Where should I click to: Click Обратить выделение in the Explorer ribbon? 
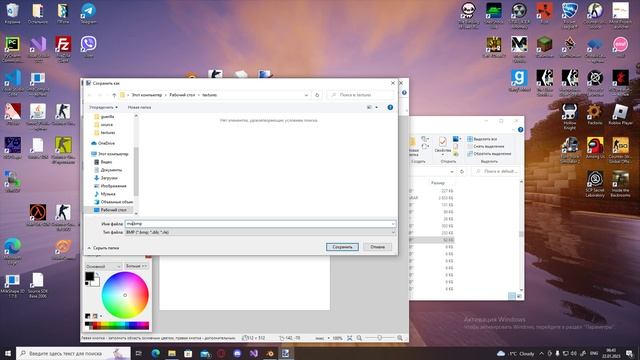[489, 153]
